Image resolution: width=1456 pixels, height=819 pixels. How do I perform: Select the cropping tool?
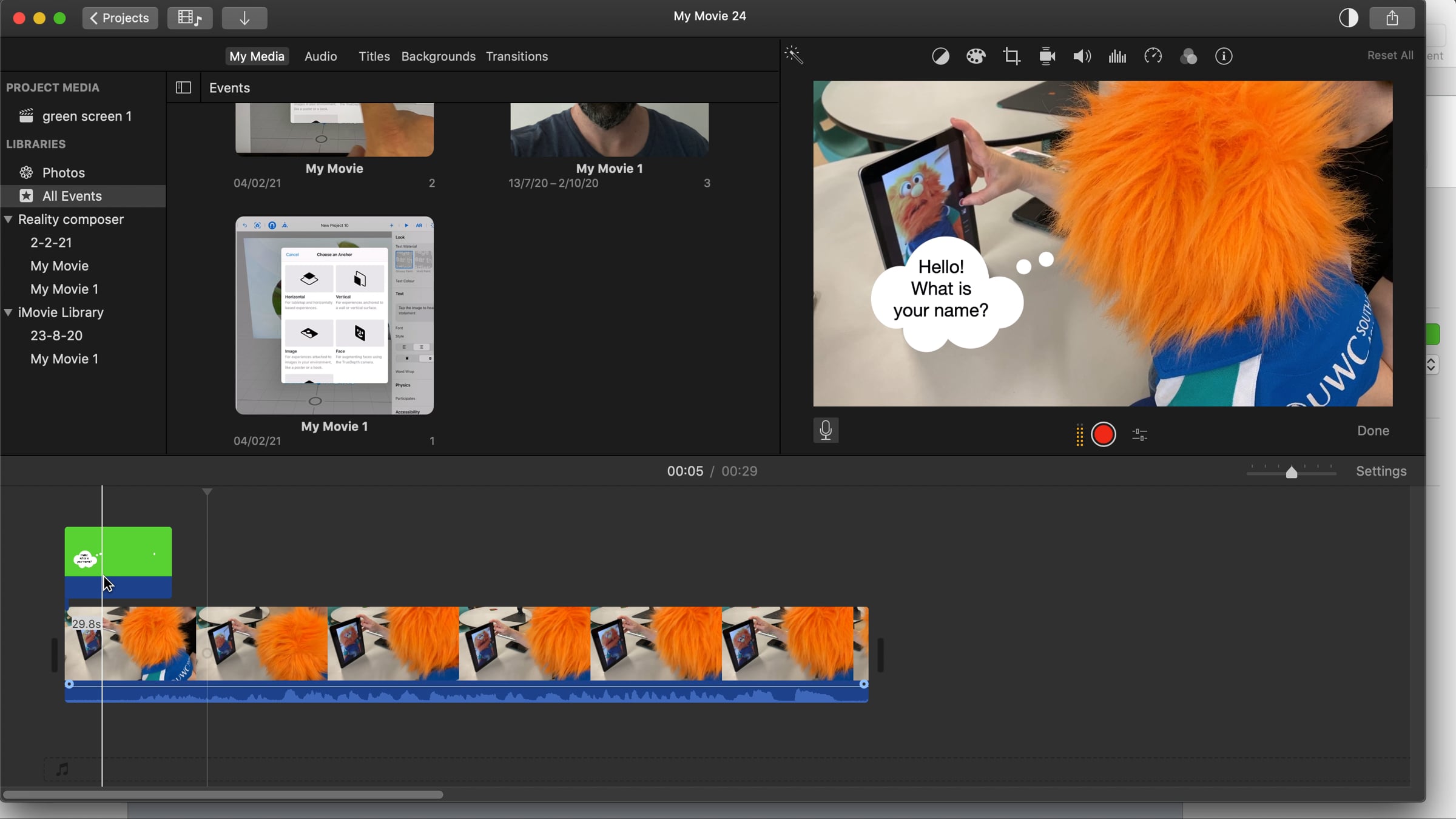point(1011,56)
